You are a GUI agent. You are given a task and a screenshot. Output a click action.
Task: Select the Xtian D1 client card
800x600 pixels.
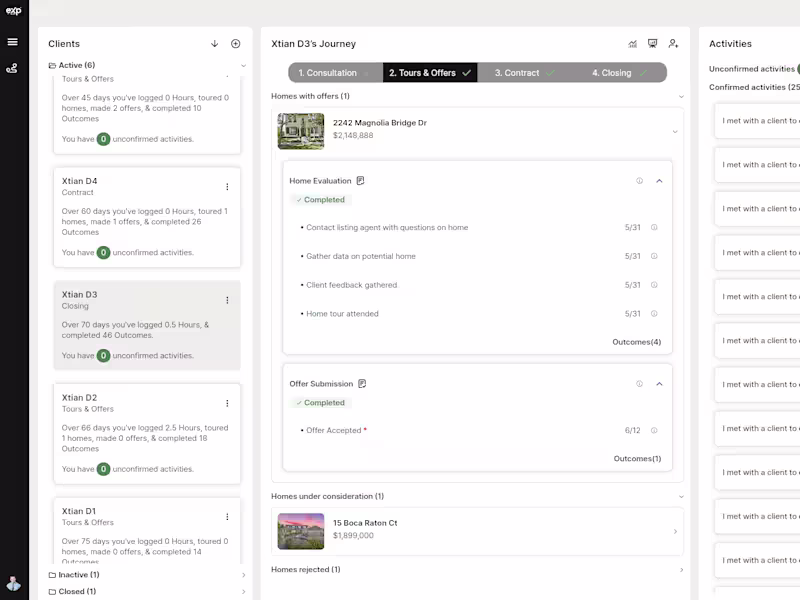point(147,531)
